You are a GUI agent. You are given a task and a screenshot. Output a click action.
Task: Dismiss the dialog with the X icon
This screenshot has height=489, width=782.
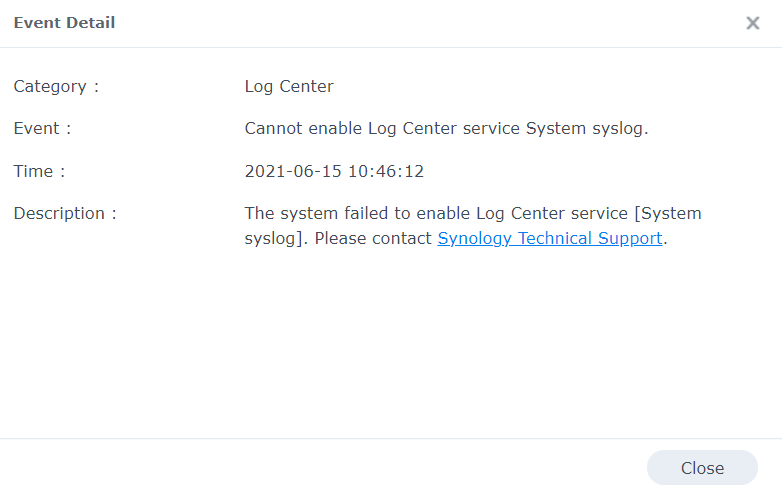pyautogui.click(x=753, y=23)
